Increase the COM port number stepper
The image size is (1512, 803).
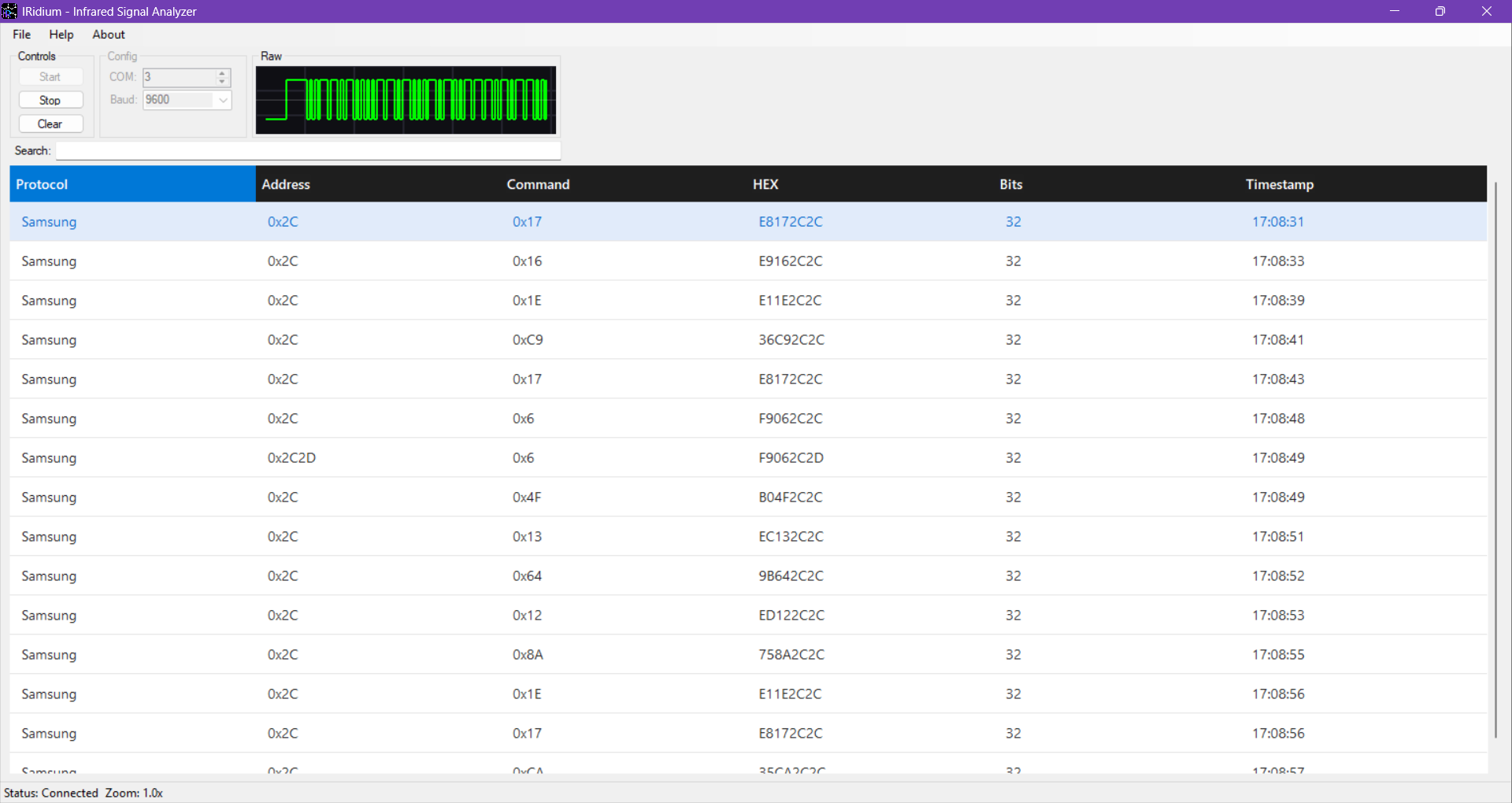click(x=222, y=73)
